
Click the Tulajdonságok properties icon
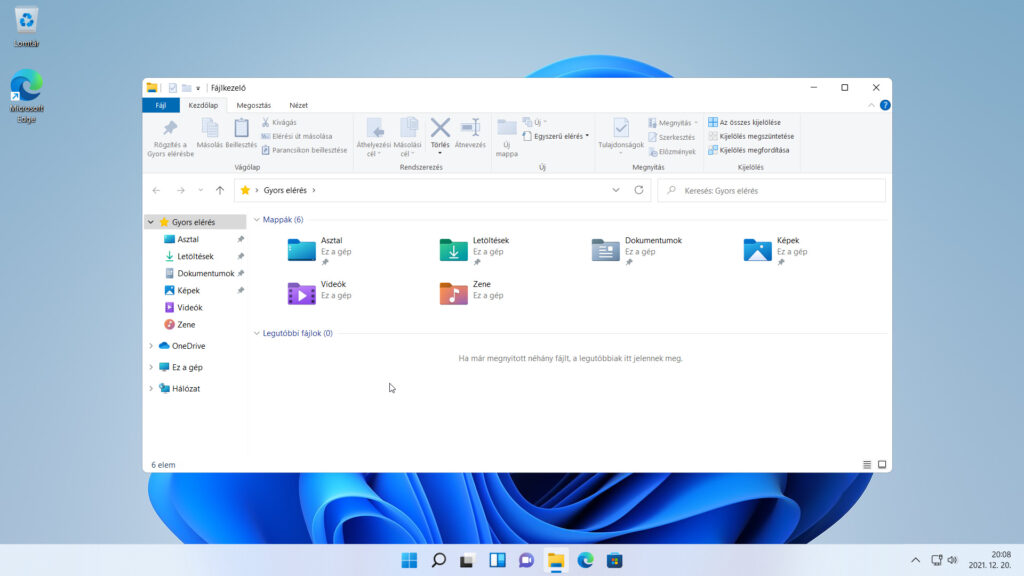(621, 128)
